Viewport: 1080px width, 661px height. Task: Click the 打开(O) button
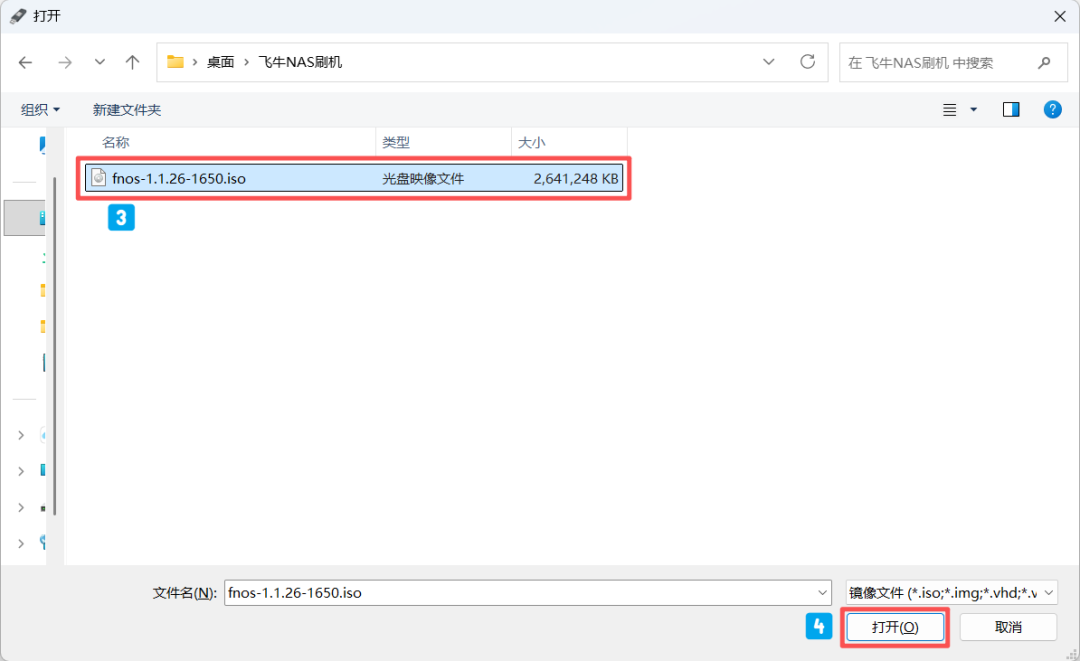(895, 627)
